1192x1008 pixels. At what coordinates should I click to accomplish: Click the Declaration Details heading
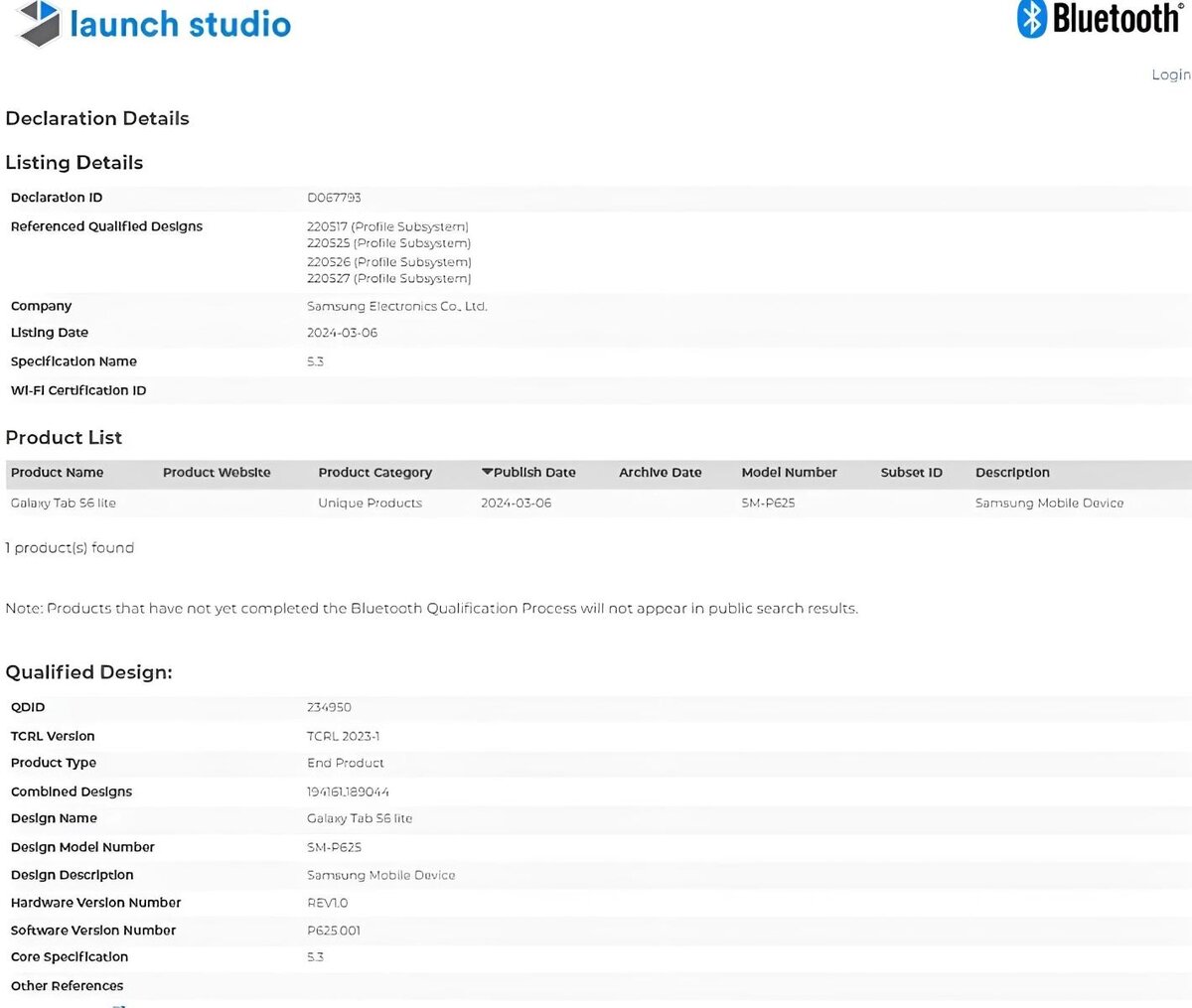[x=96, y=118]
